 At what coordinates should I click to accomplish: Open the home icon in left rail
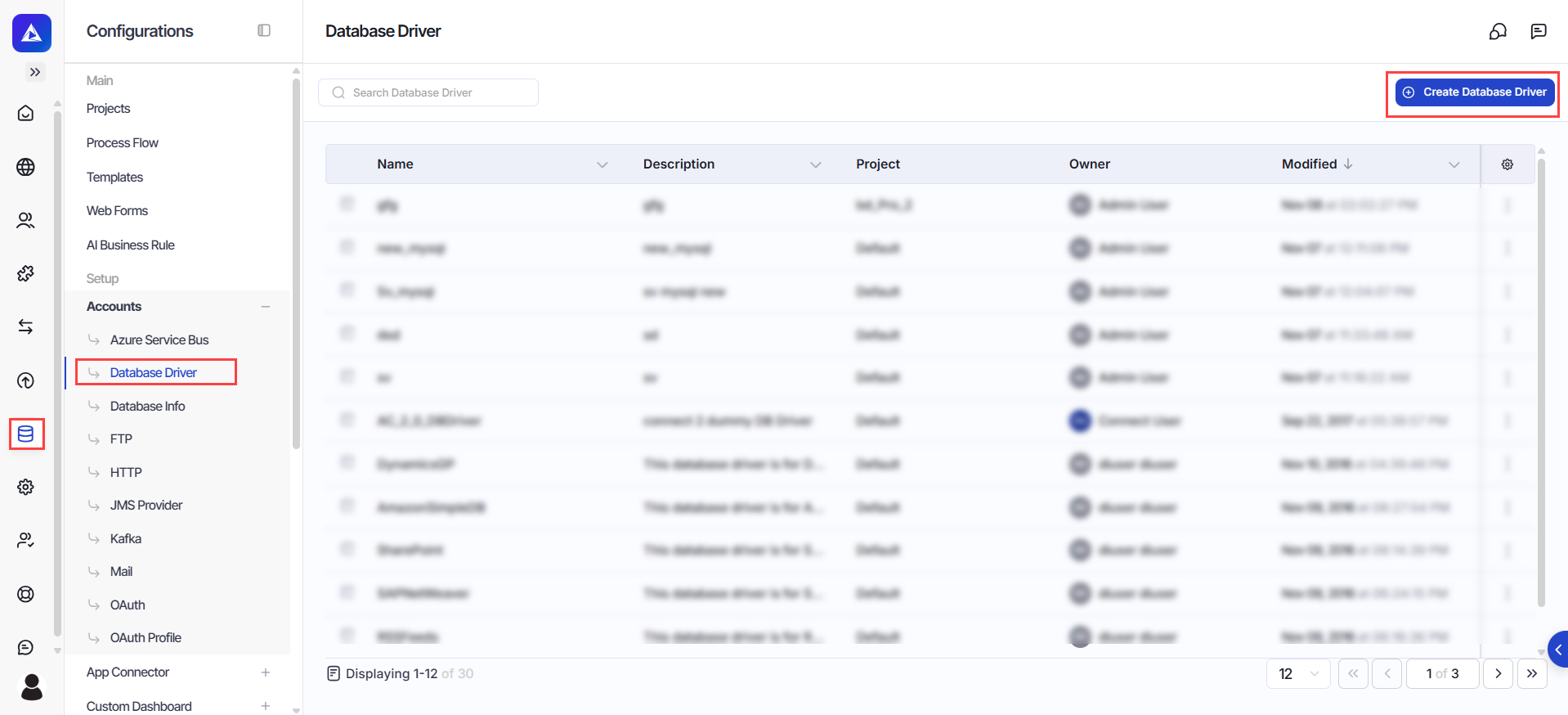click(25, 113)
